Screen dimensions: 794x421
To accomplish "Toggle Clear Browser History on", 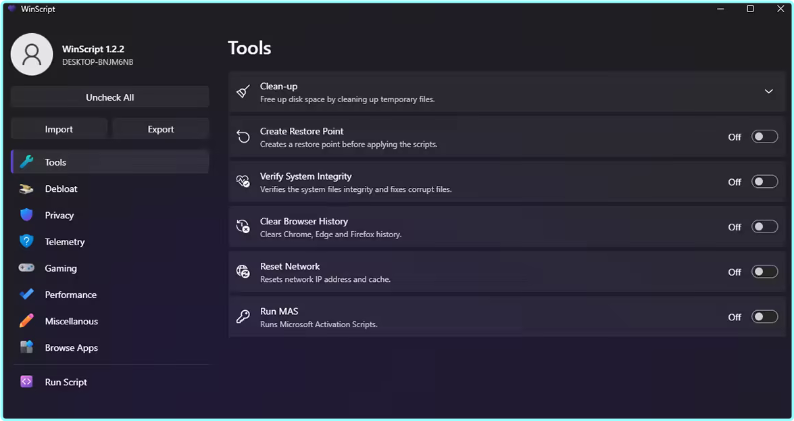I will [x=764, y=227].
